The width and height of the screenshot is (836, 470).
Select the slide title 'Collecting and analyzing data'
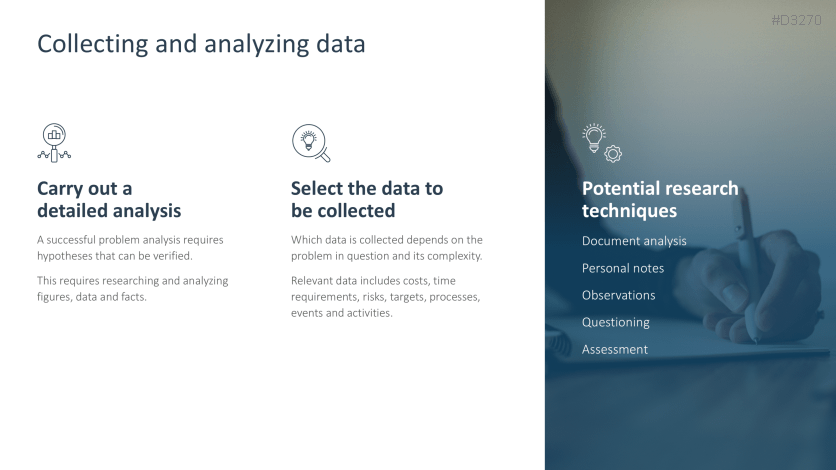(x=201, y=44)
